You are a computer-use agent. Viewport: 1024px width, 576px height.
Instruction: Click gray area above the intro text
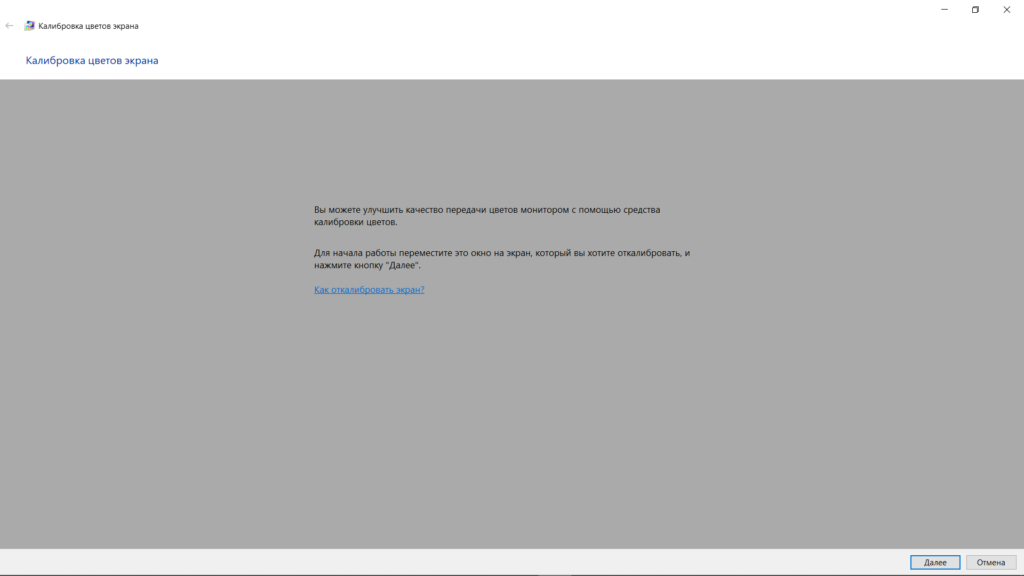click(x=500, y=140)
